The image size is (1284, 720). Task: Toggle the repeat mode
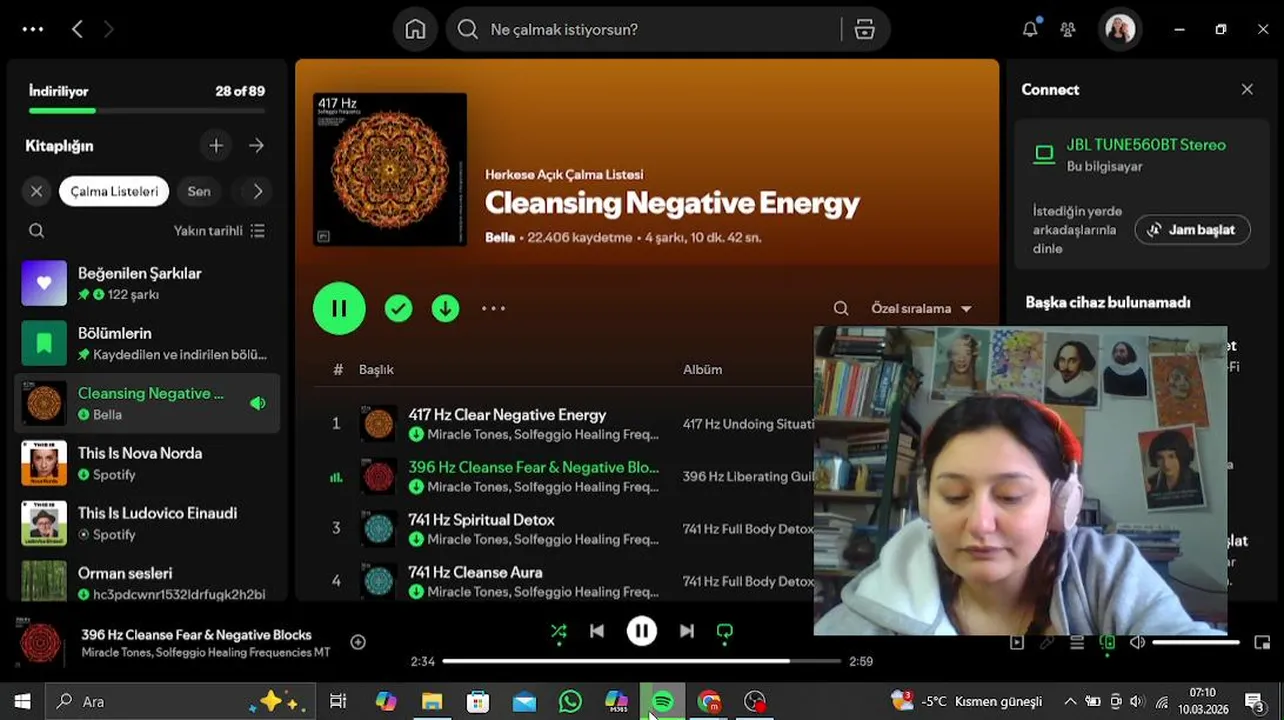point(725,631)
